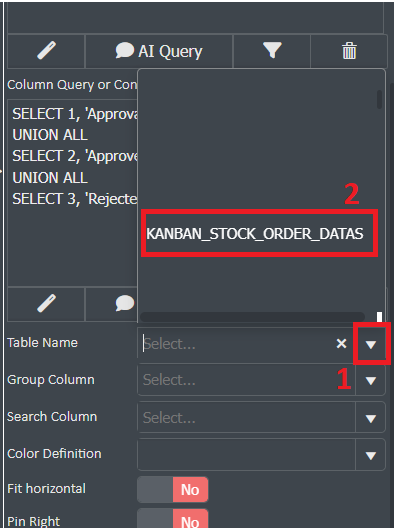Toggle the Pin Right switch
Viewport: 394px width, 530px height.
tap(173, 519)
